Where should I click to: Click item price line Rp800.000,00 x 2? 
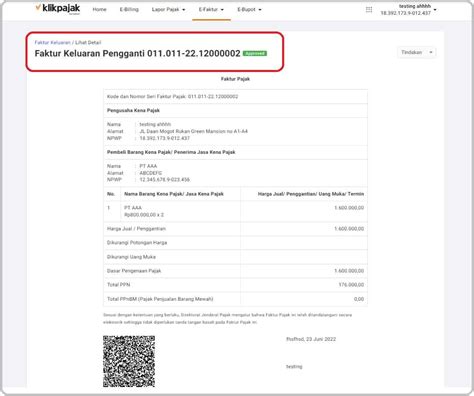click(x=144, y=215)
